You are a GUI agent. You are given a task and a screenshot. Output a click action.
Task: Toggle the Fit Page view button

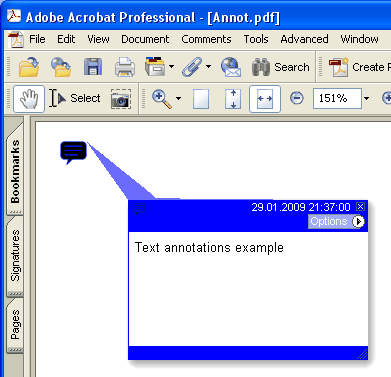tap(233, 99)
